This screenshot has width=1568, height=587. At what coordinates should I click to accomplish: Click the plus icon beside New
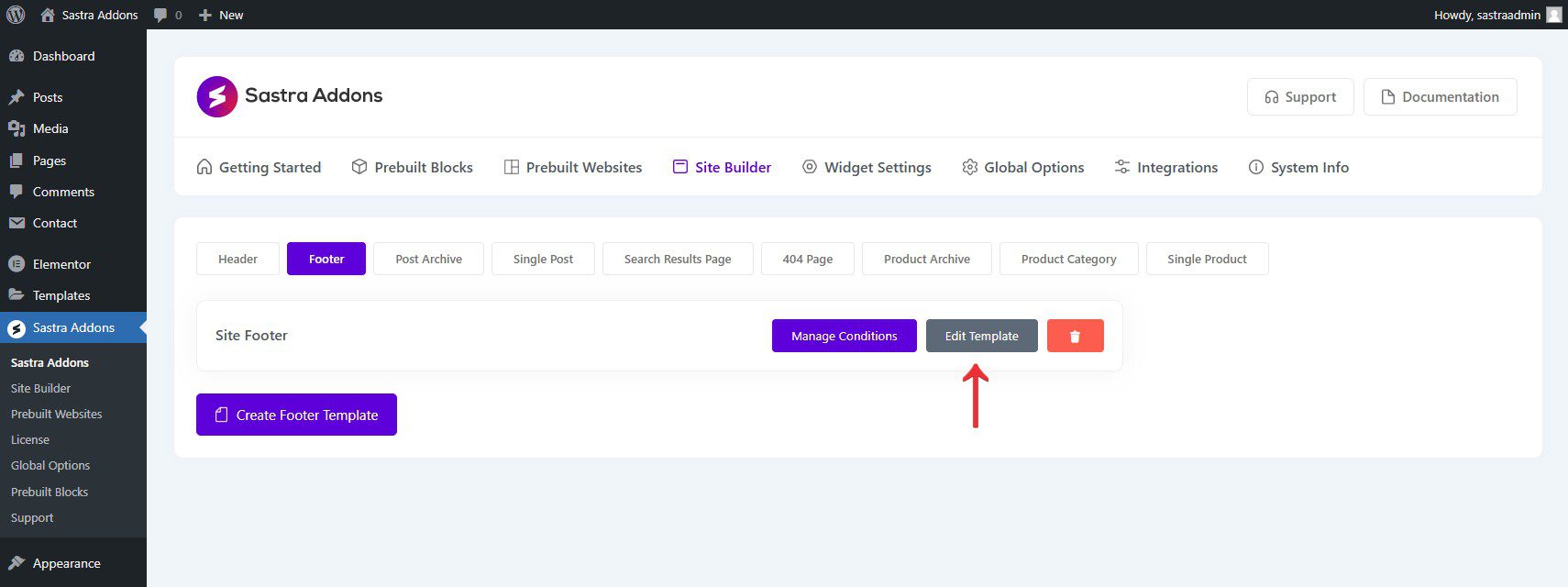205,15
